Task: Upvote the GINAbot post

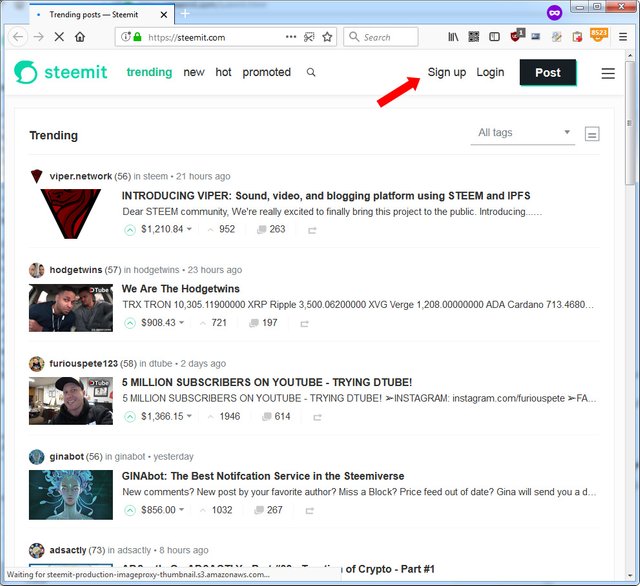Action: [x=130, y=511]
